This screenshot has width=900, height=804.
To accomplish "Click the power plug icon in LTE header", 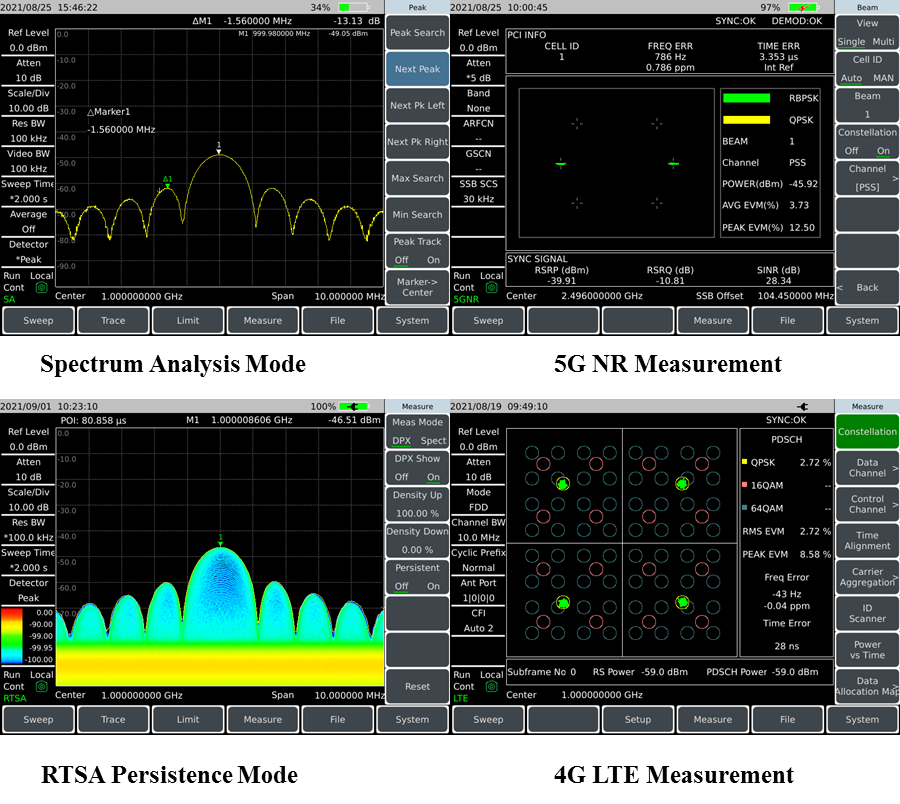I will (x=801, y=407).
